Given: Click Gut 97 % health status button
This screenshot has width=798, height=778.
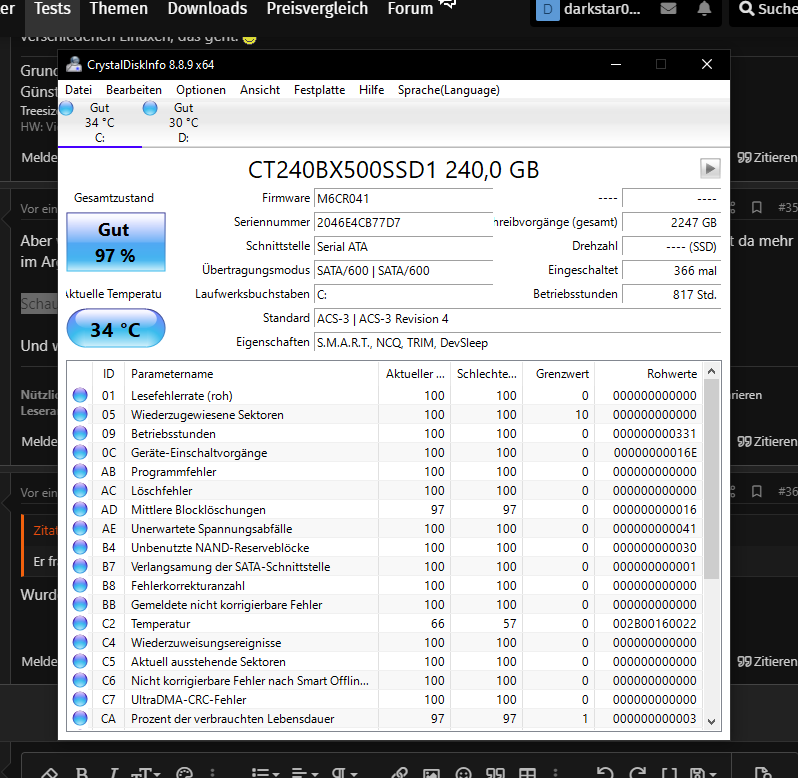Looking at the screenshot, I should 116,242.
